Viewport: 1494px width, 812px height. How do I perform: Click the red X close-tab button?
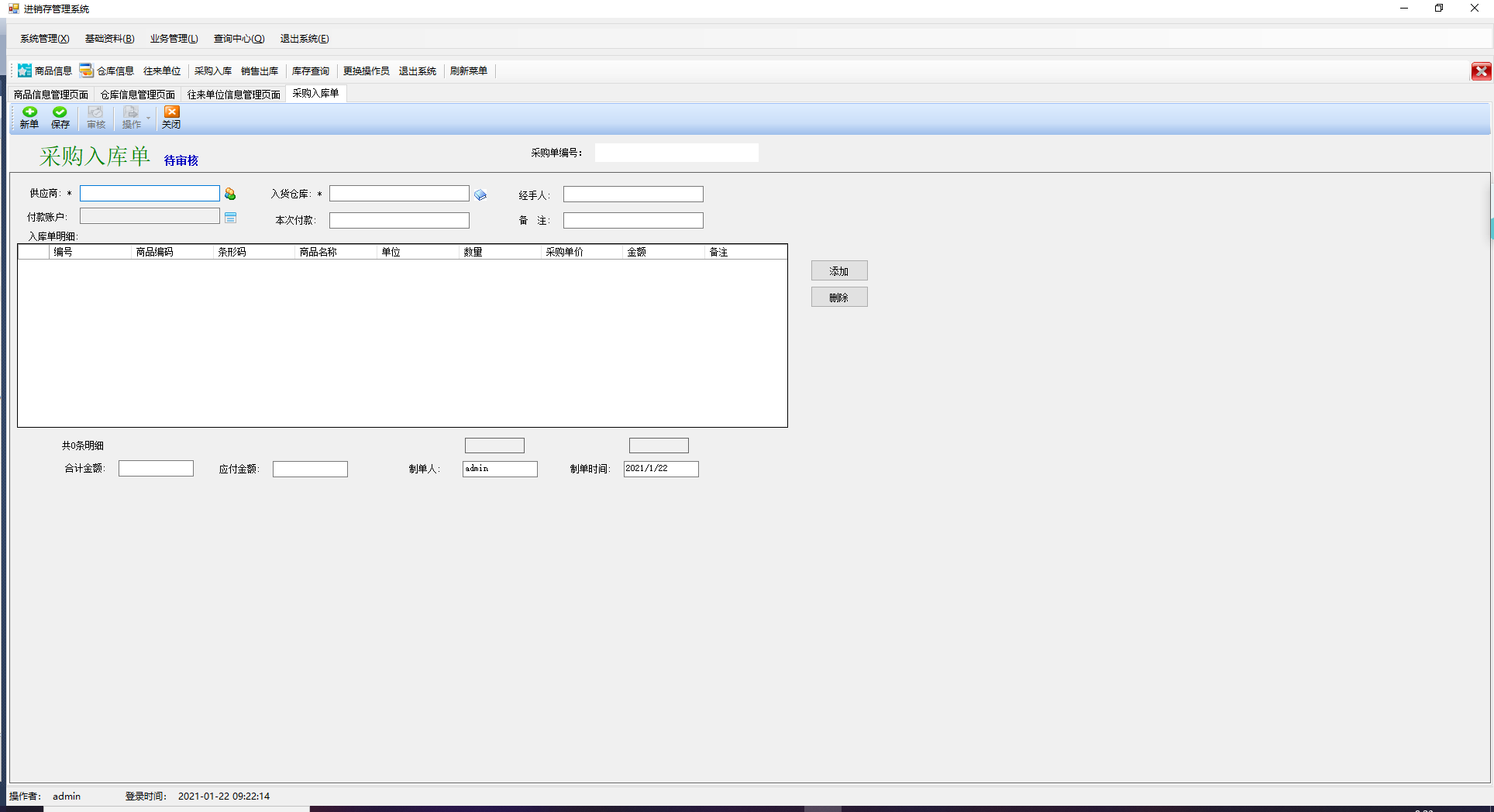click(x=1481, y=71)
